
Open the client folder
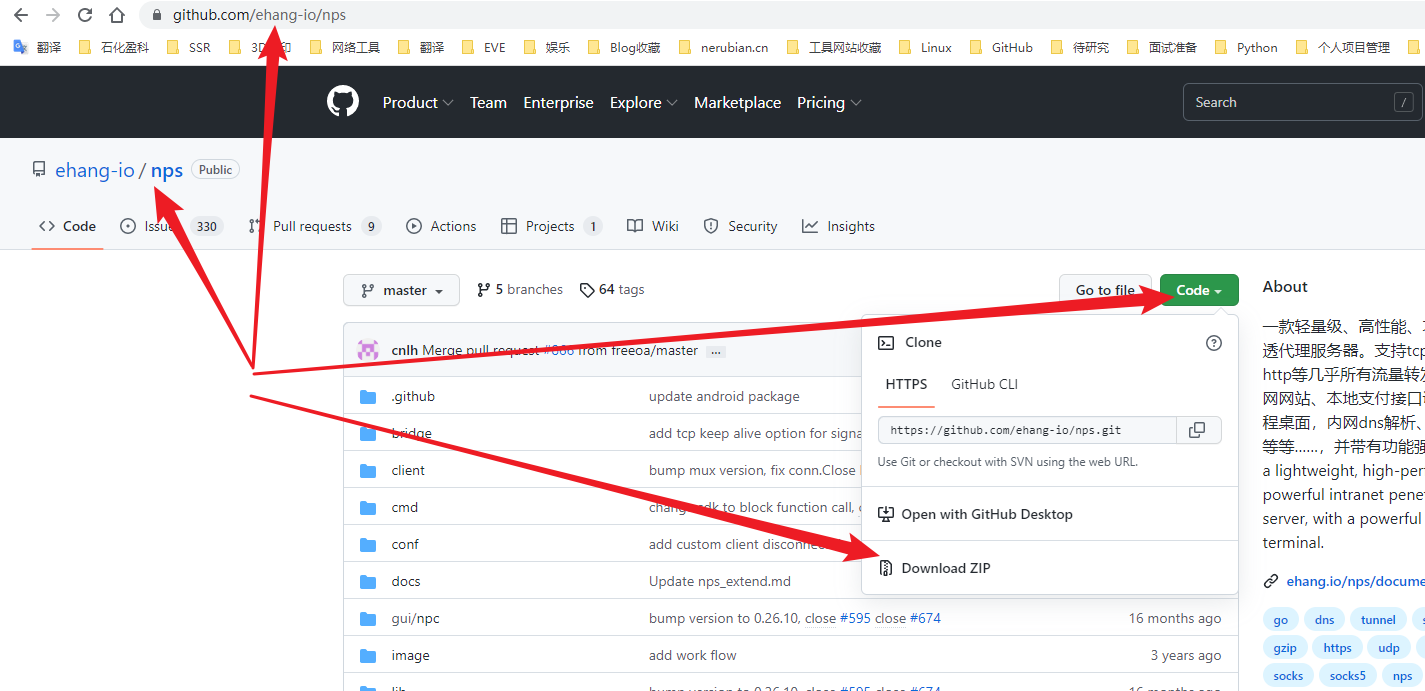[408, 470]
